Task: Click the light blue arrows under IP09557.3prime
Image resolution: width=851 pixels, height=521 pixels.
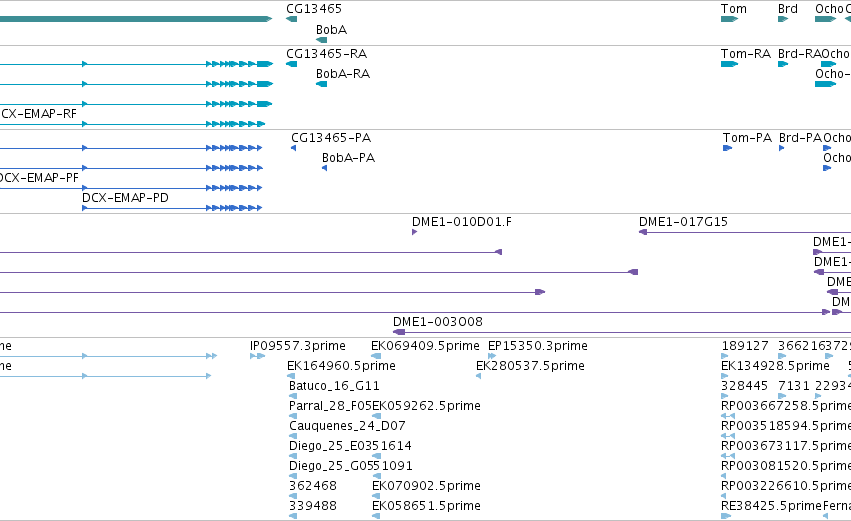Action: click(258, 356)
